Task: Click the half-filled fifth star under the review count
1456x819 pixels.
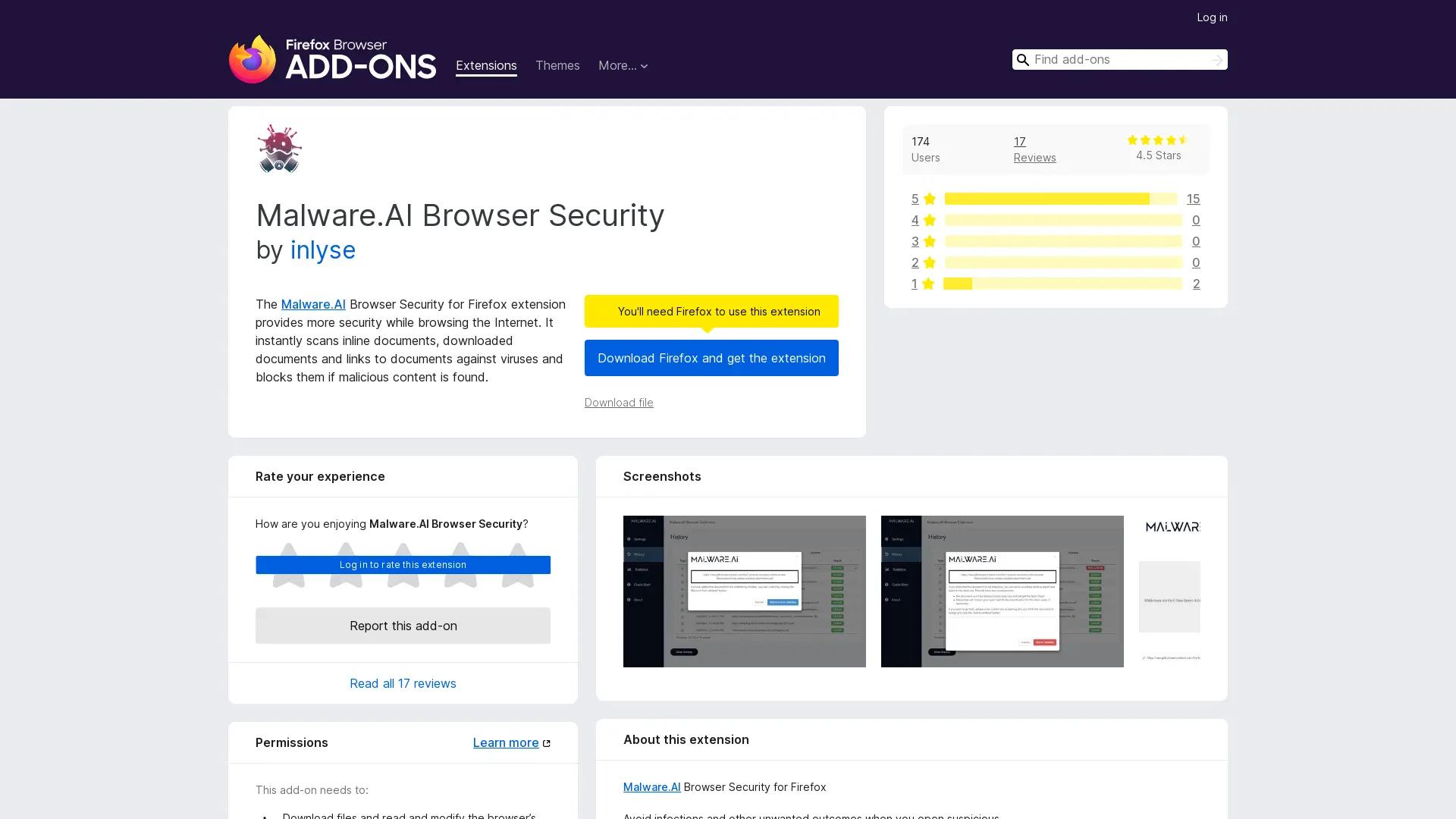Action: click(1183, 140)
